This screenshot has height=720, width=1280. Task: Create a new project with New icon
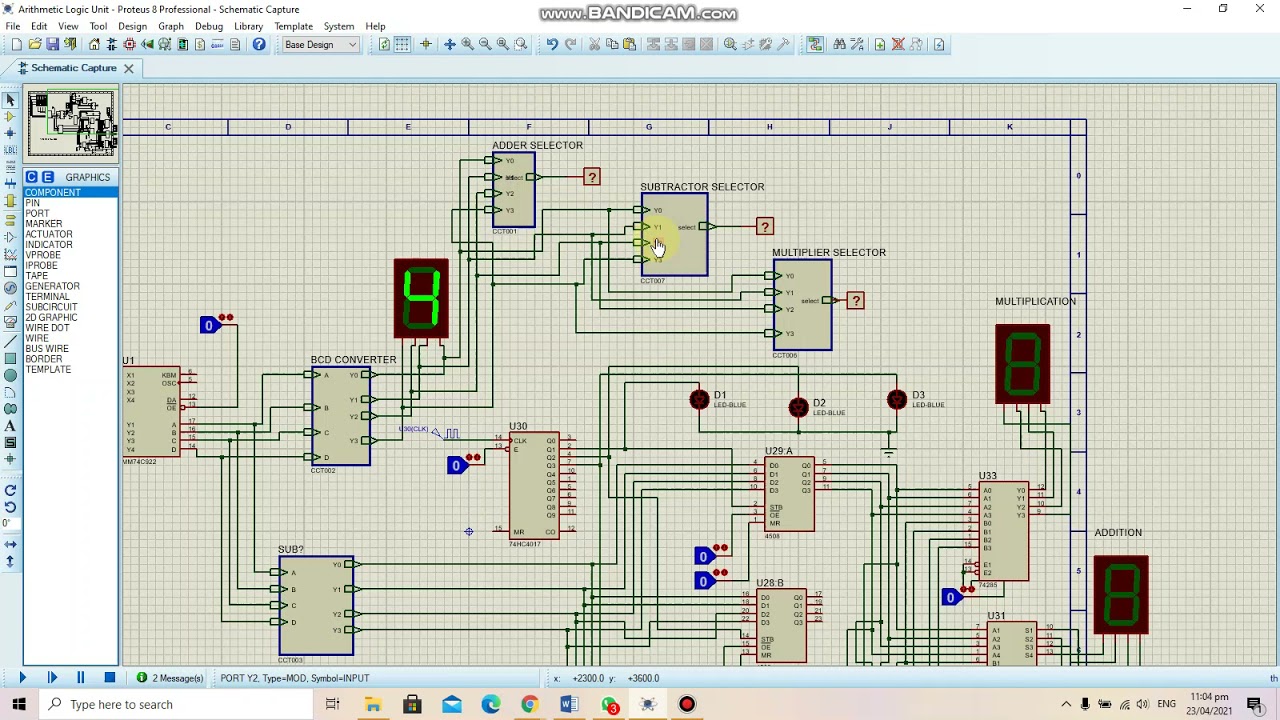16,44
